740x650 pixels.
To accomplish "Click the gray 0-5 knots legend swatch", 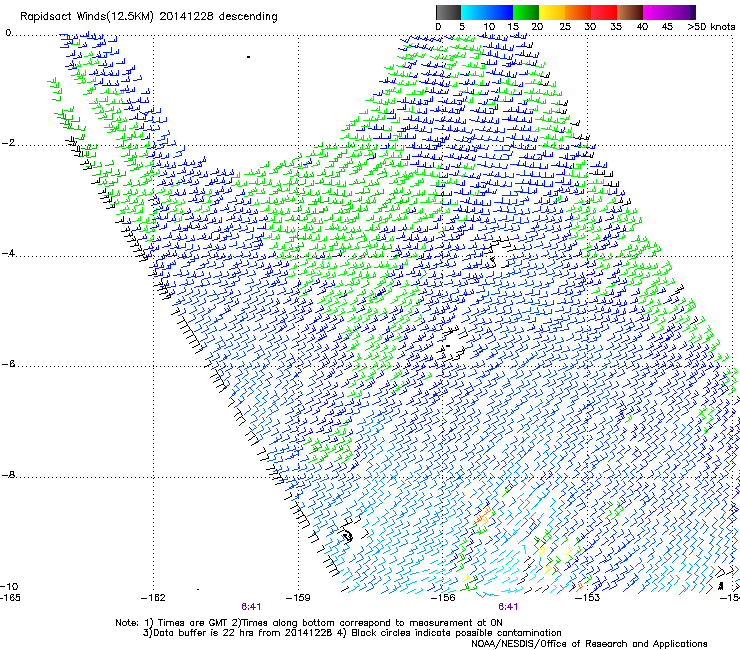I will 448,12.
